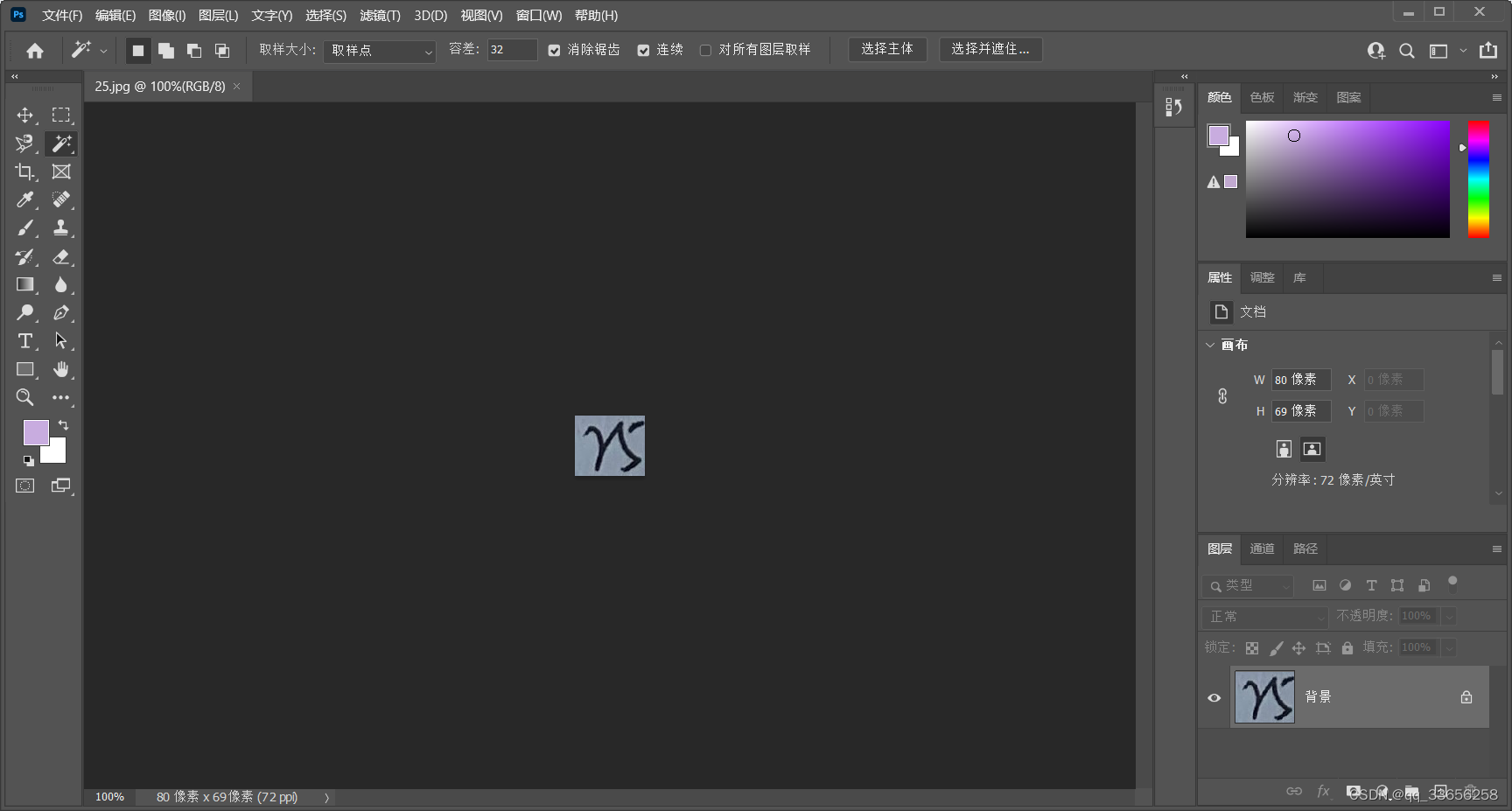Screen dimensions: 1512x811
Task: Select the Gradient tool
Action: [24, 284]
